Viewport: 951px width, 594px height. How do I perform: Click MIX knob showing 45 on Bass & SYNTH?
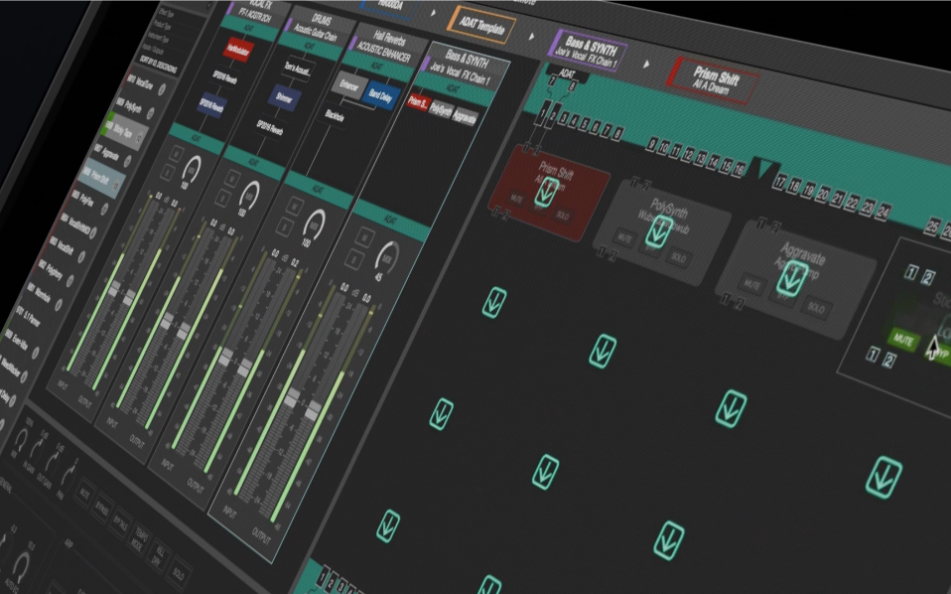[x=386, y=256]
